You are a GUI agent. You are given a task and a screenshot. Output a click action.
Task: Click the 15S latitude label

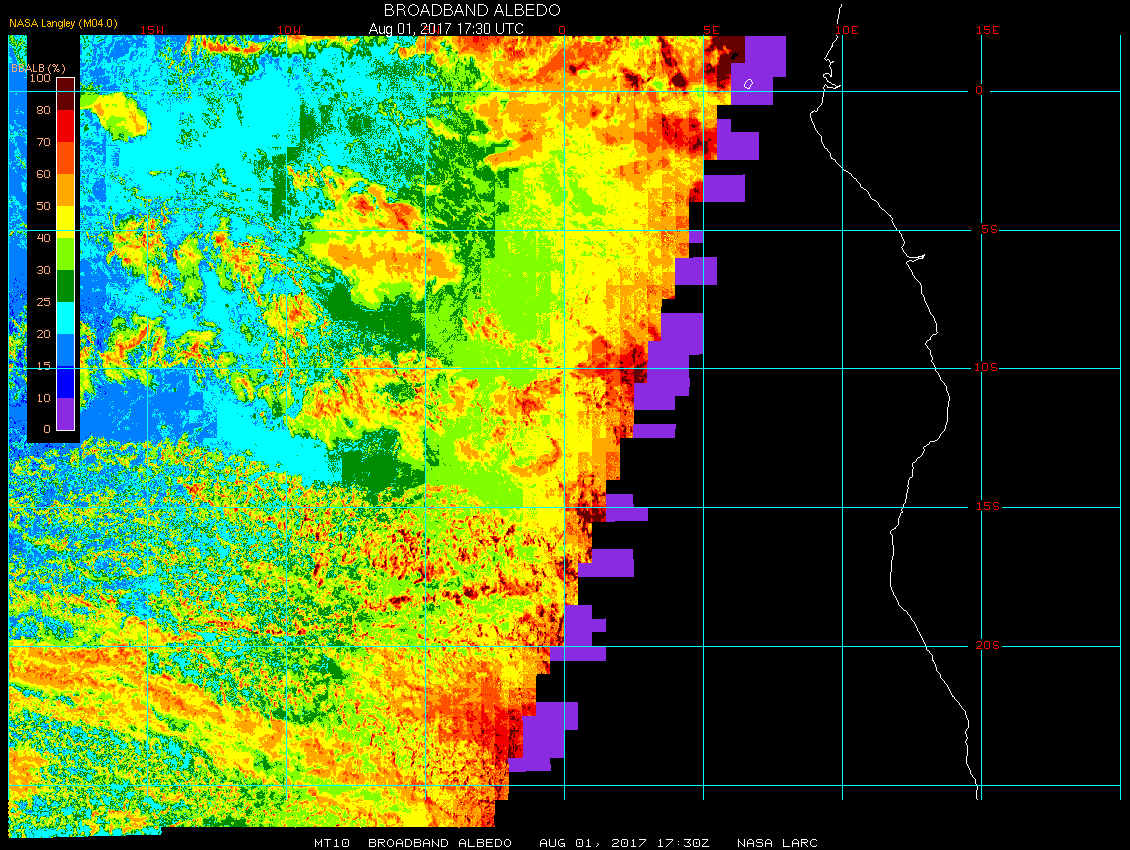[x=988, y=507]
